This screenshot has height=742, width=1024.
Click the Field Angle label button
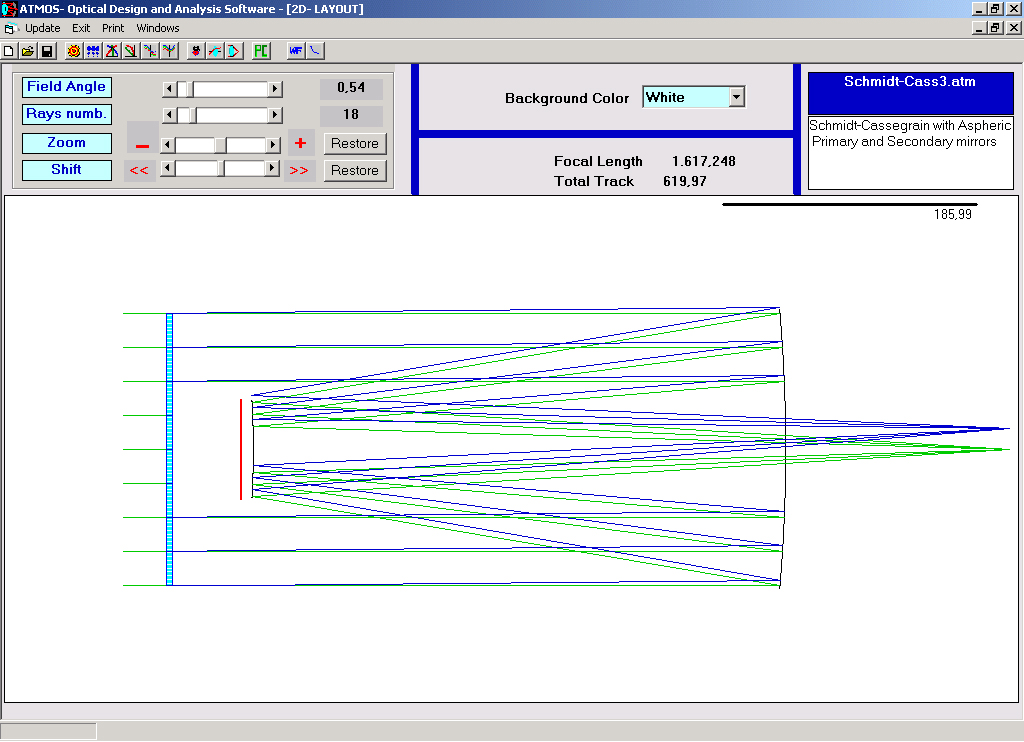[x=67, y=87]
